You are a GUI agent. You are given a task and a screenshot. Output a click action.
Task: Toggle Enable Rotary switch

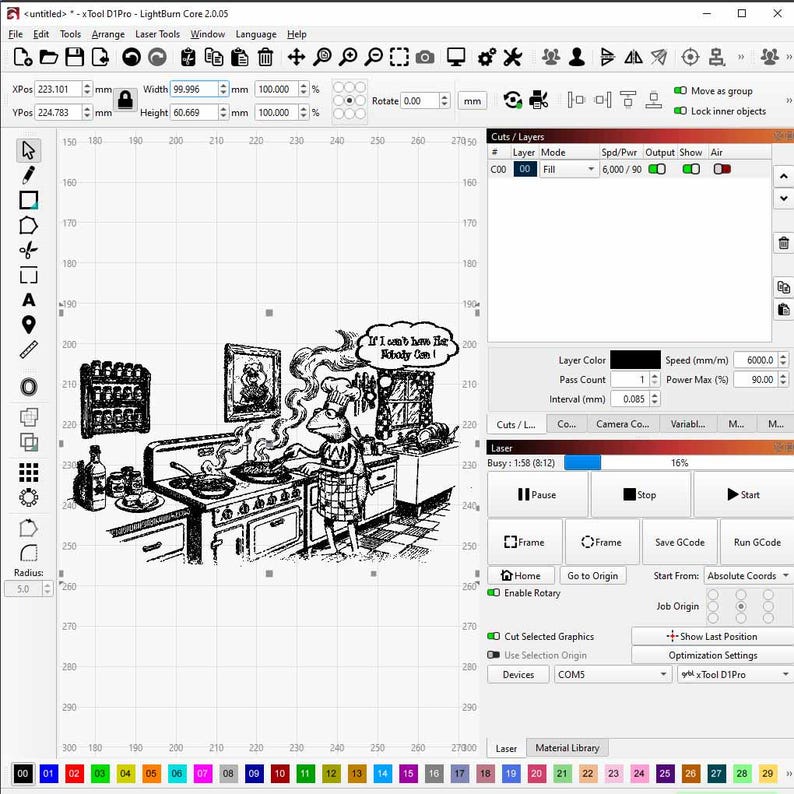[493, 592]
